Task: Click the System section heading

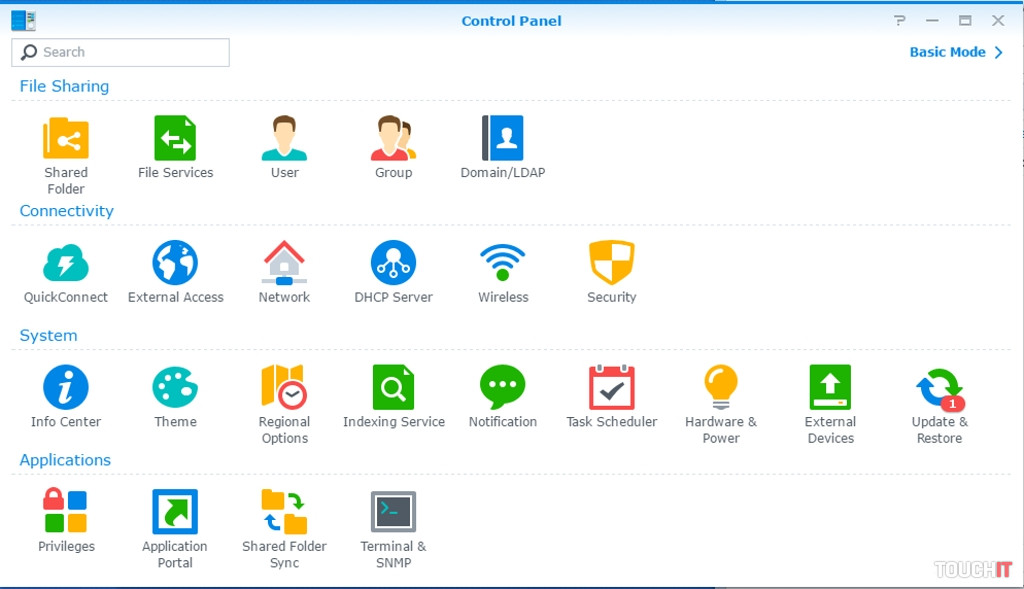Action: coord(48,336)
